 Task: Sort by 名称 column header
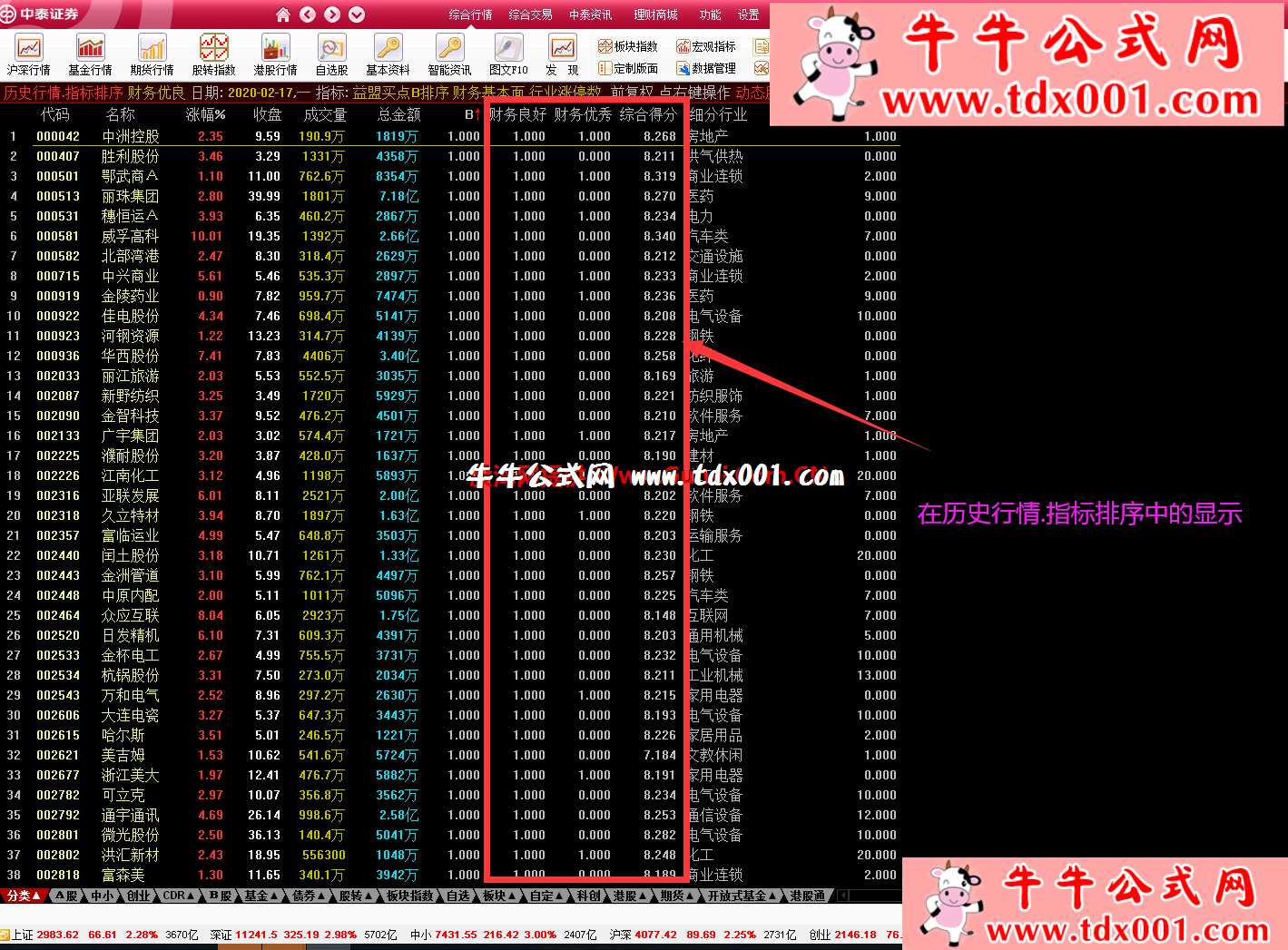point(120,114)
